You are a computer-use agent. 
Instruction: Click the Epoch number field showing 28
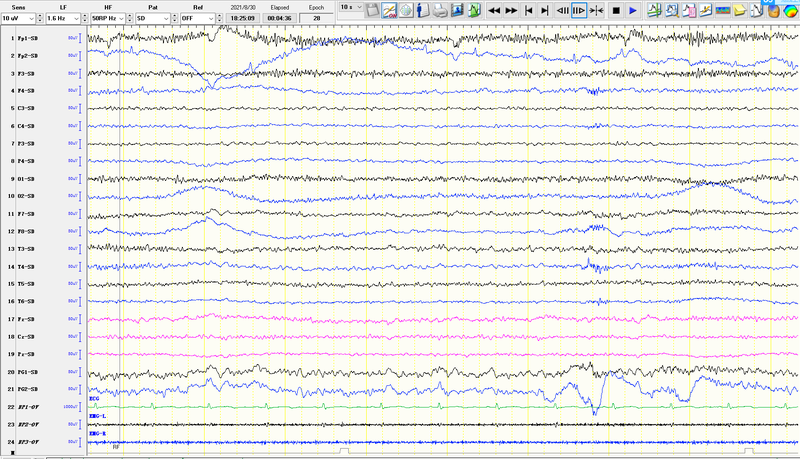pos(317,18)
